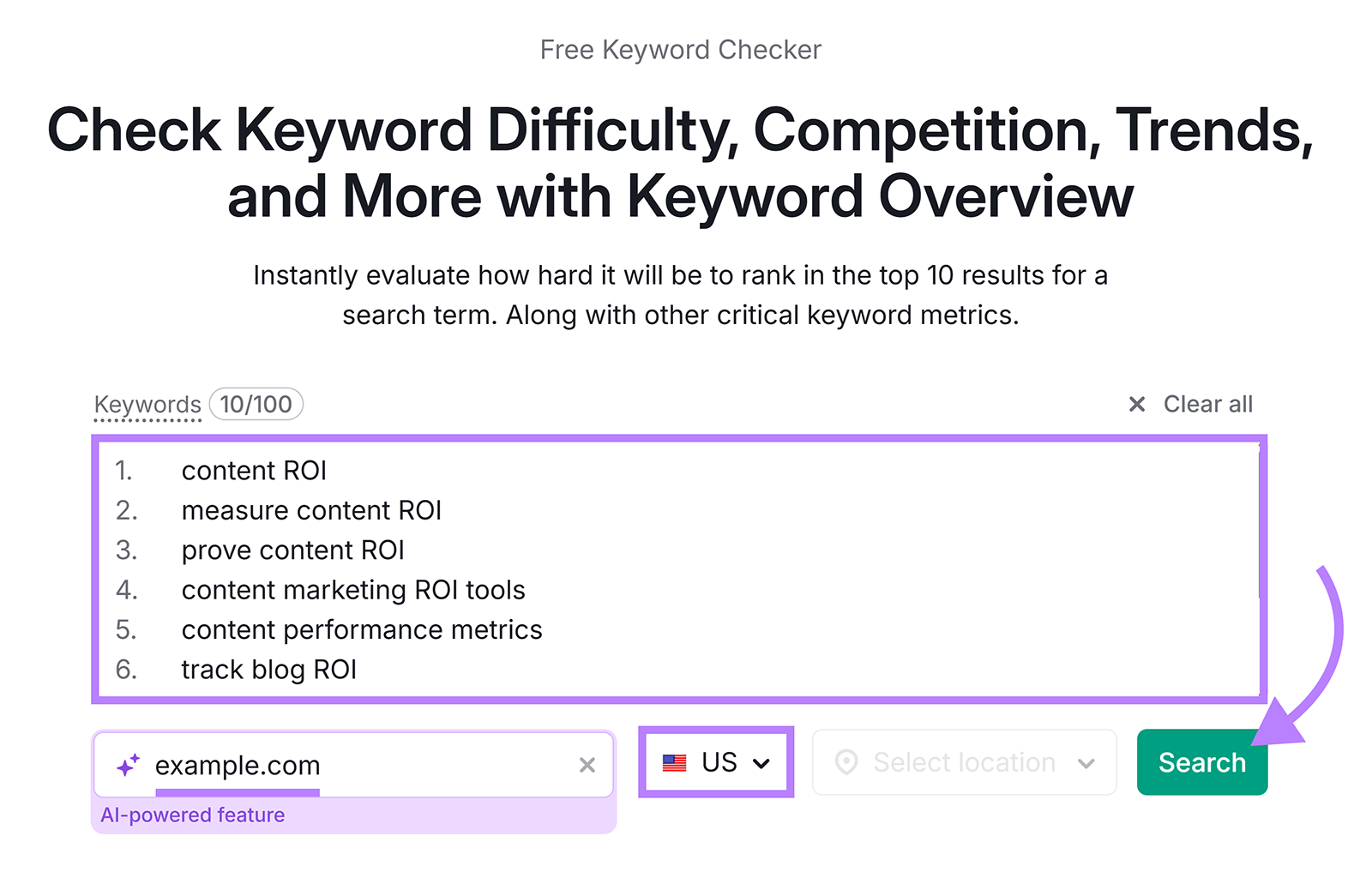Select the keyword content ROI

(x=254, y=470)
